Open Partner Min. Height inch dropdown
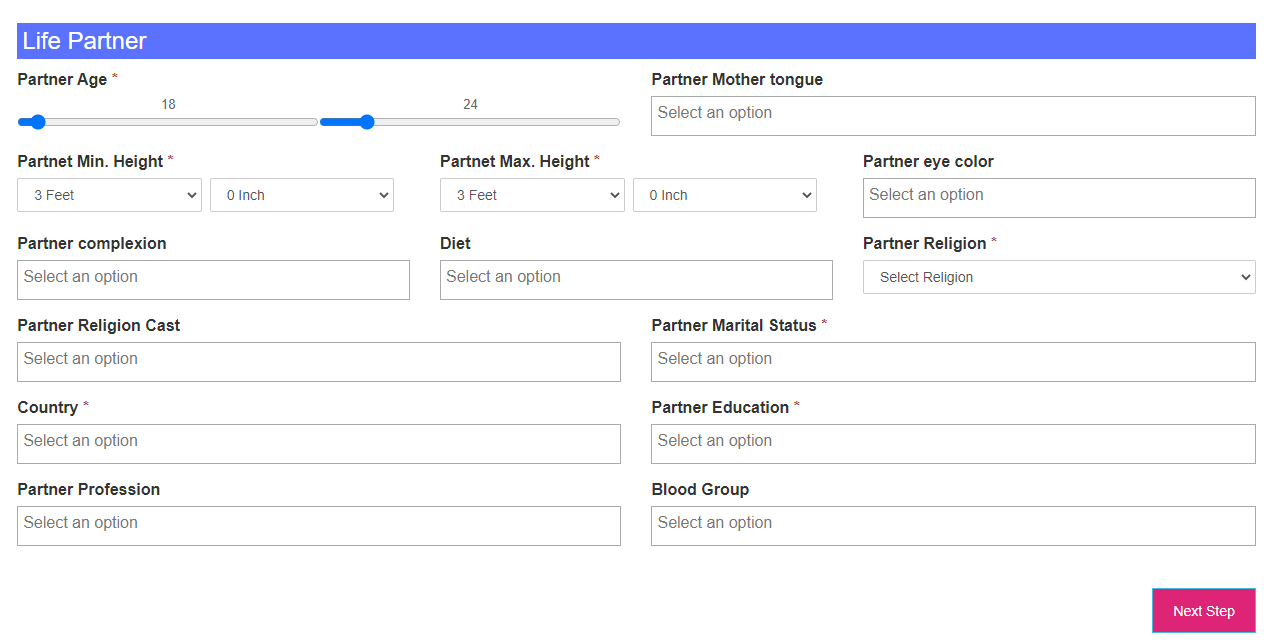This screenshot has width=1277, height=644. (x=301, y=195)
